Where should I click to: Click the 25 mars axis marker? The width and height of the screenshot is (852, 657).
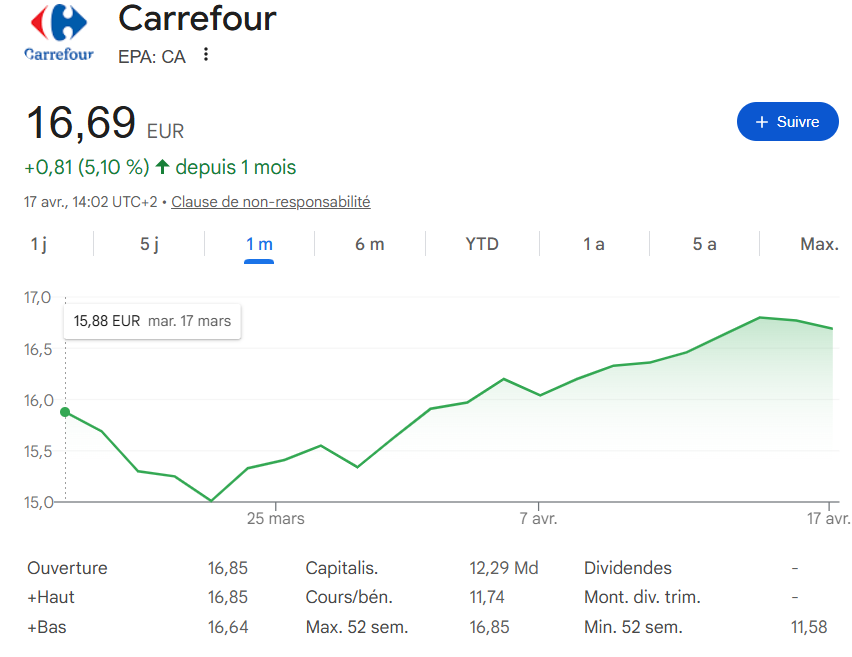[275, 519]
